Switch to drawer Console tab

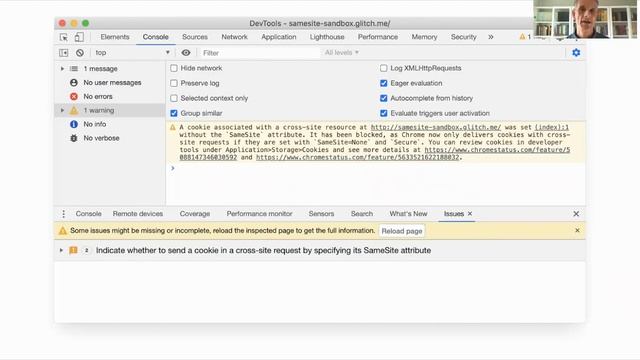coord(88,214)
